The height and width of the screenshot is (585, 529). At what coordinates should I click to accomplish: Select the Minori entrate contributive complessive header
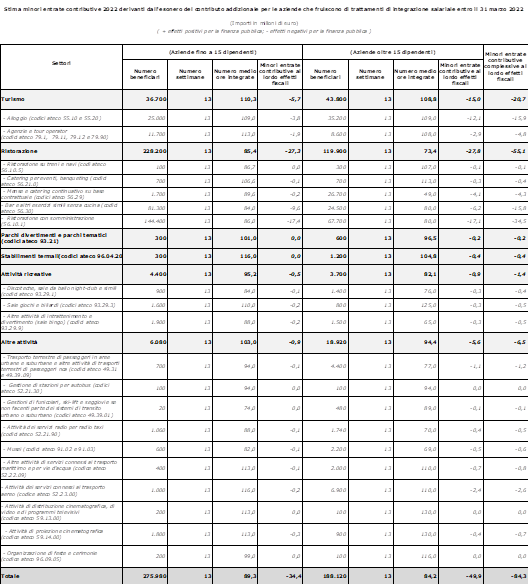pos(505,66)
